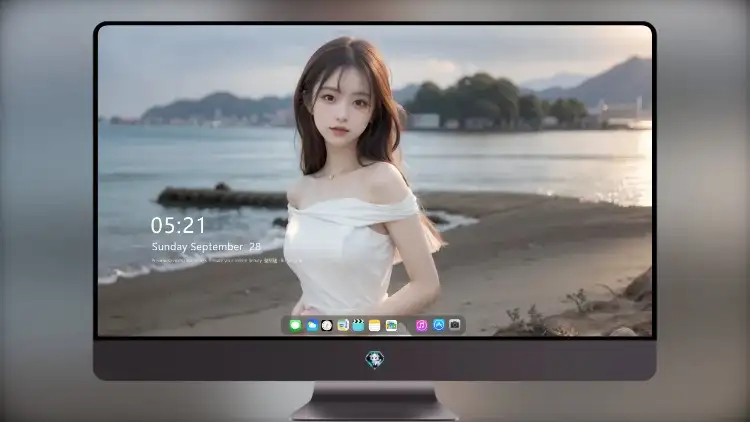Click the Sunday September 28 date text
The height and width of the screenshot is (422, 750).
point(206,246)
